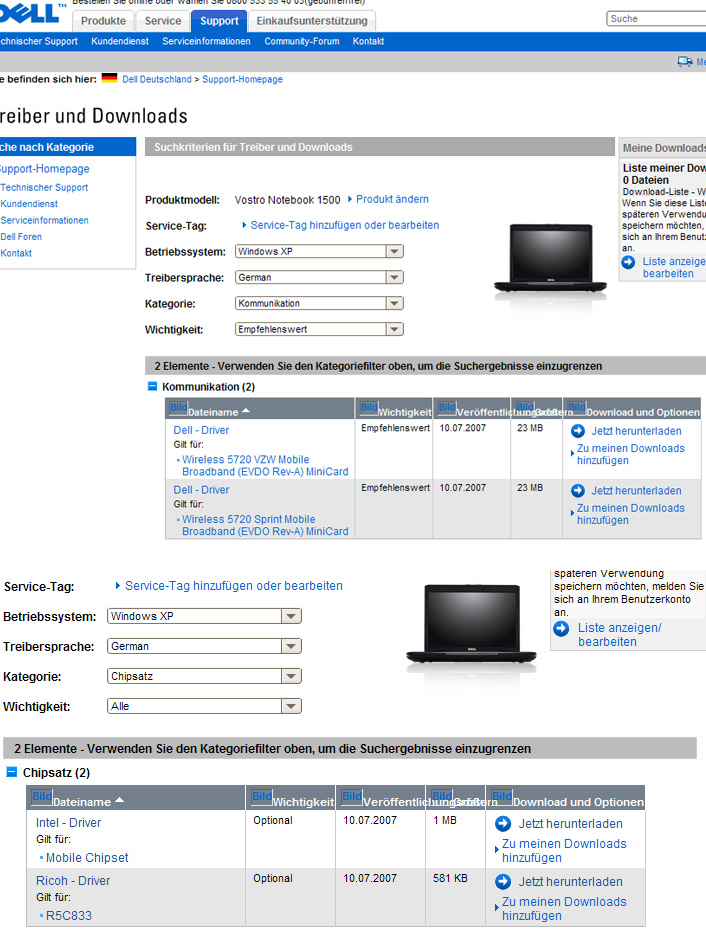Collapse the Chipsatz (2) group

tap(11, 772)
